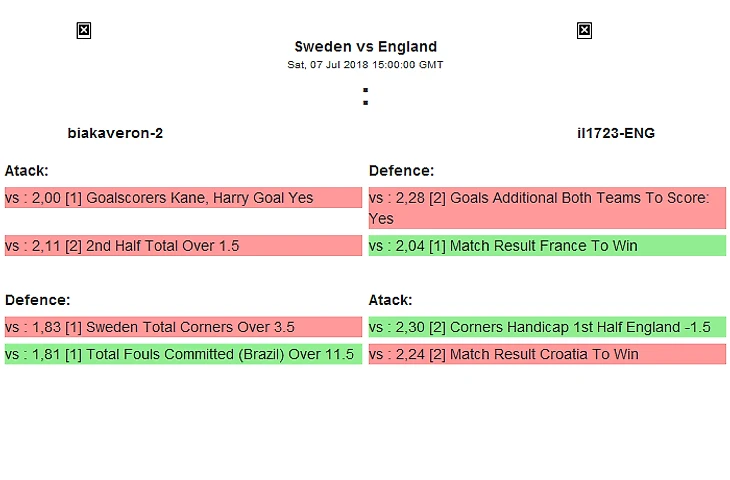Select the 2nd Half Total Over 1.5 bet
Screen dimensions: 730x480
[183, 246]
